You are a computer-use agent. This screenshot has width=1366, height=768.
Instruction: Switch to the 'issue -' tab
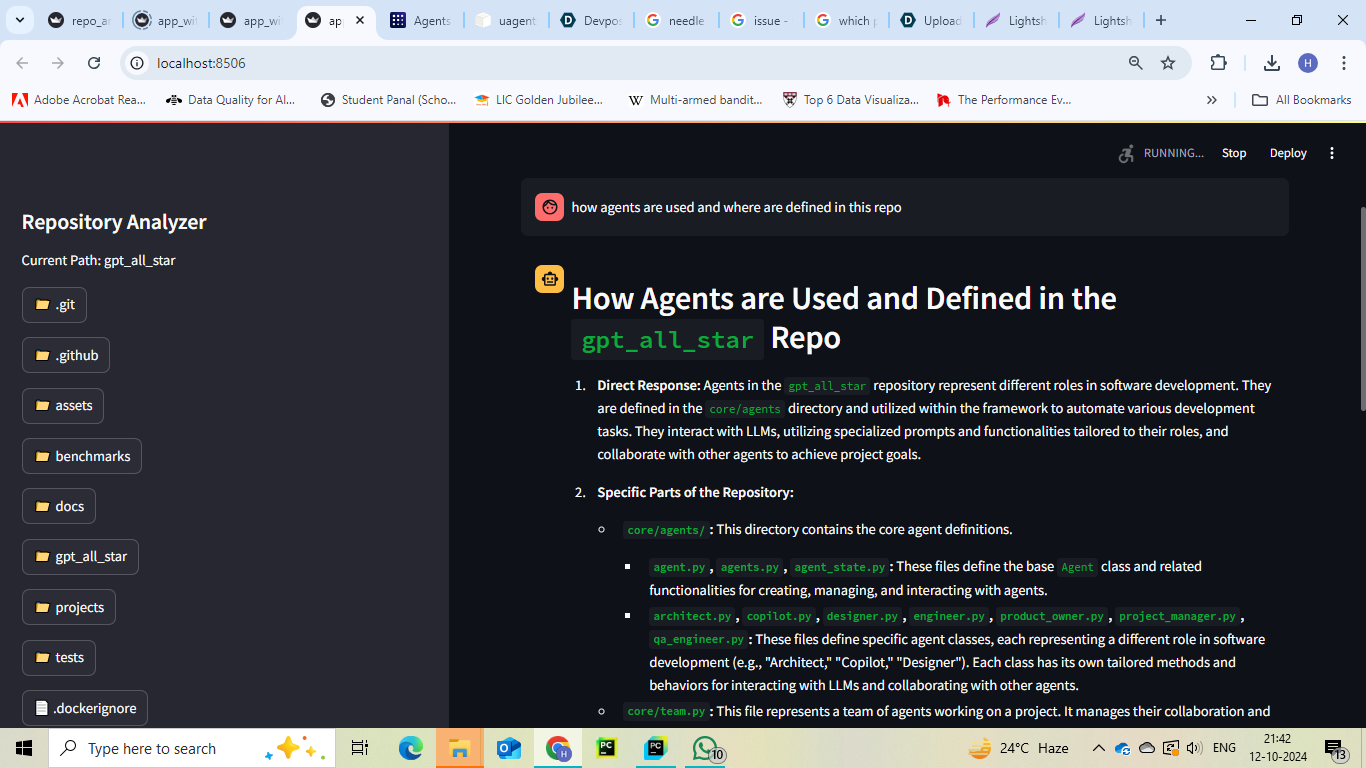[761, 20]
